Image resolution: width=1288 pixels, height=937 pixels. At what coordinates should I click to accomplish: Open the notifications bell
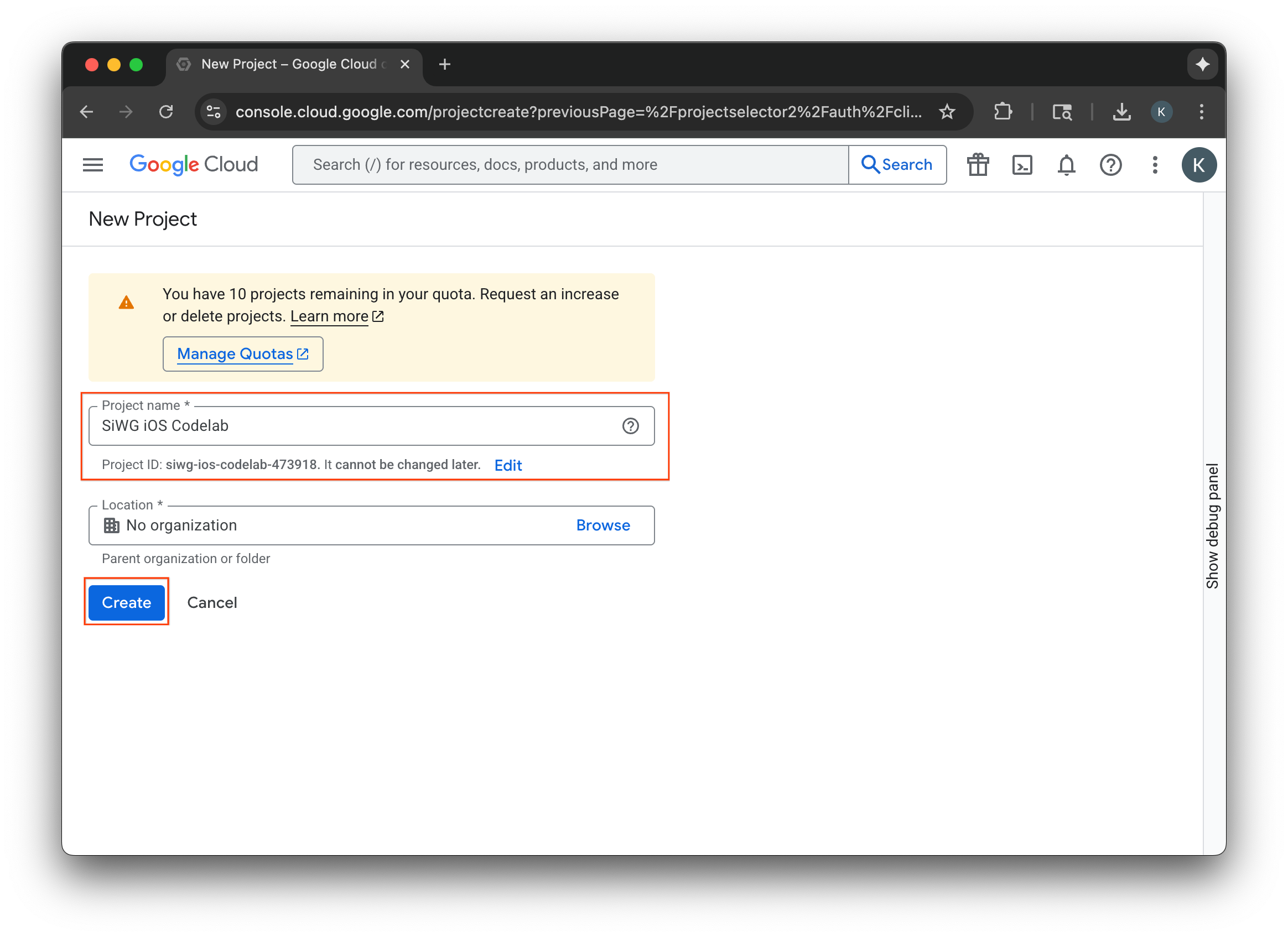(x=1066, y=165)
